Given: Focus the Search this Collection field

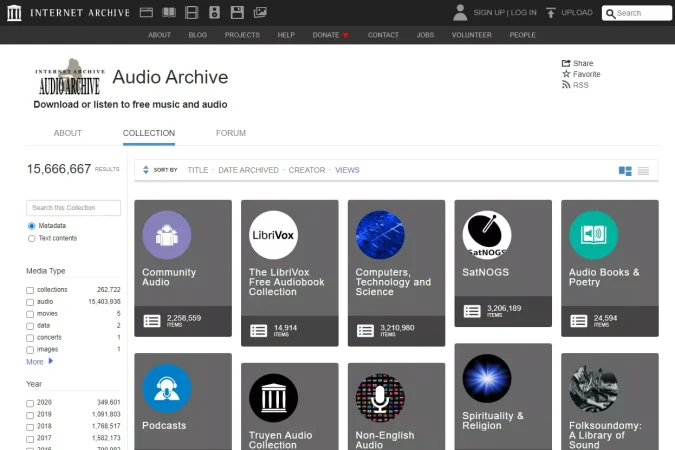Looking at the screenshot, I should pos(74,208).
